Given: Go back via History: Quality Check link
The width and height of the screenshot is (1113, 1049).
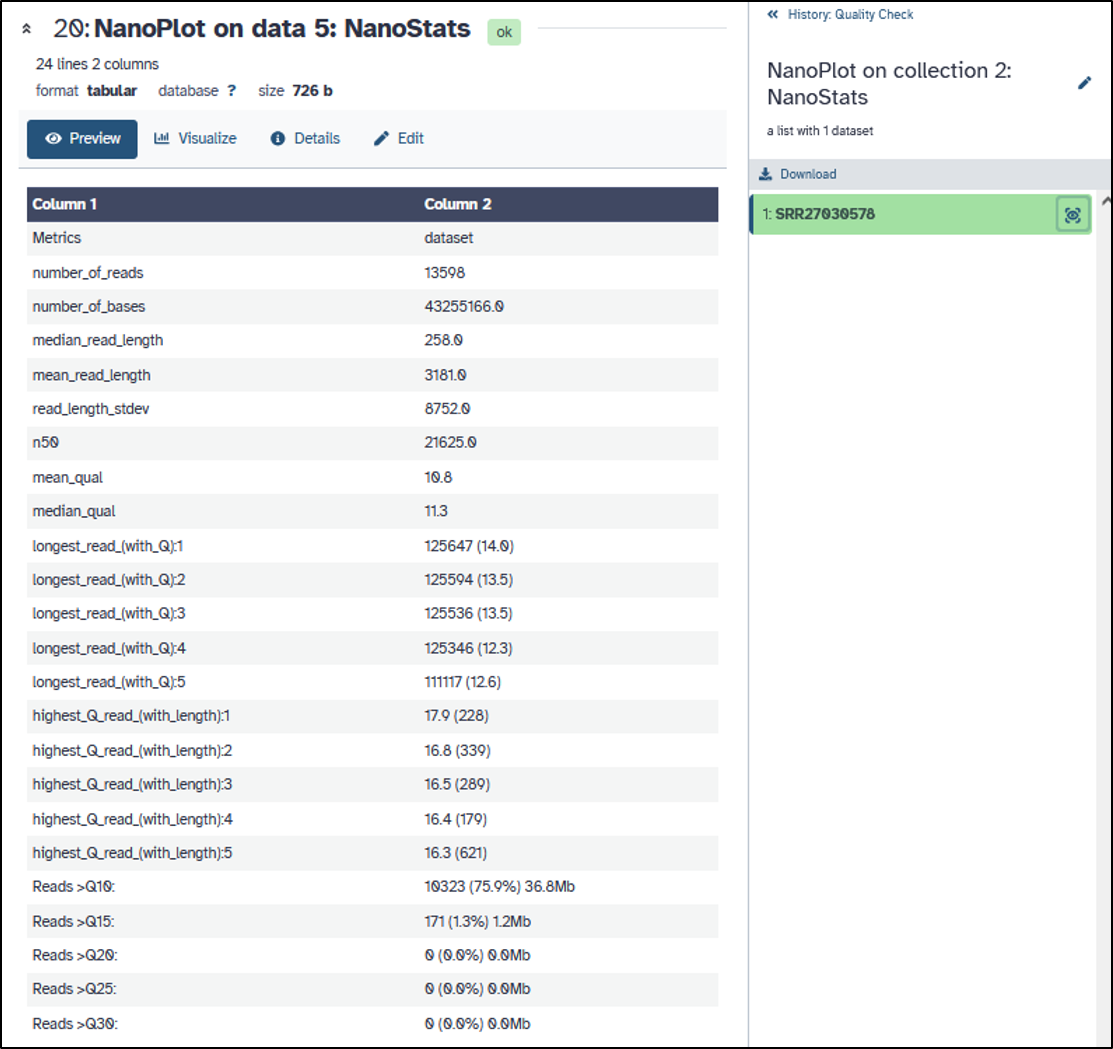Looking at the screenshot, I should pyautogui.click(x=840, y=14).
